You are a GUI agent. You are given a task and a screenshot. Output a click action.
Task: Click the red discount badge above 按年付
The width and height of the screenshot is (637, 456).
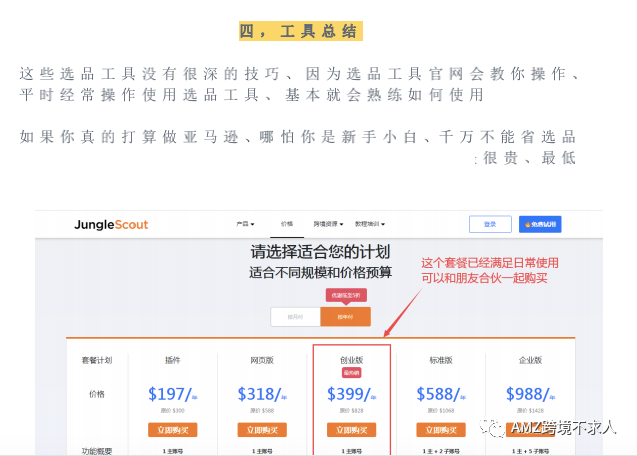pyautogui.click(x=346, y=295)
